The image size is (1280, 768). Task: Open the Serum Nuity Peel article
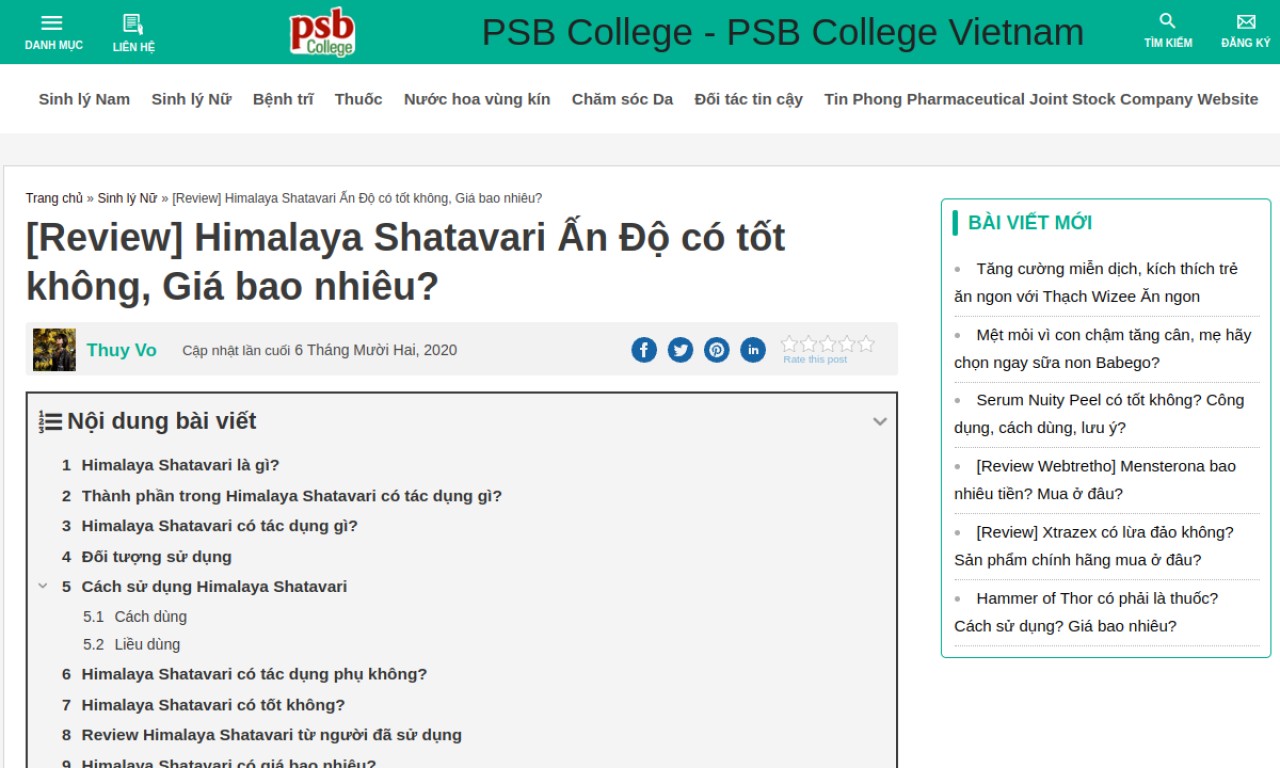pos(1099,413)
